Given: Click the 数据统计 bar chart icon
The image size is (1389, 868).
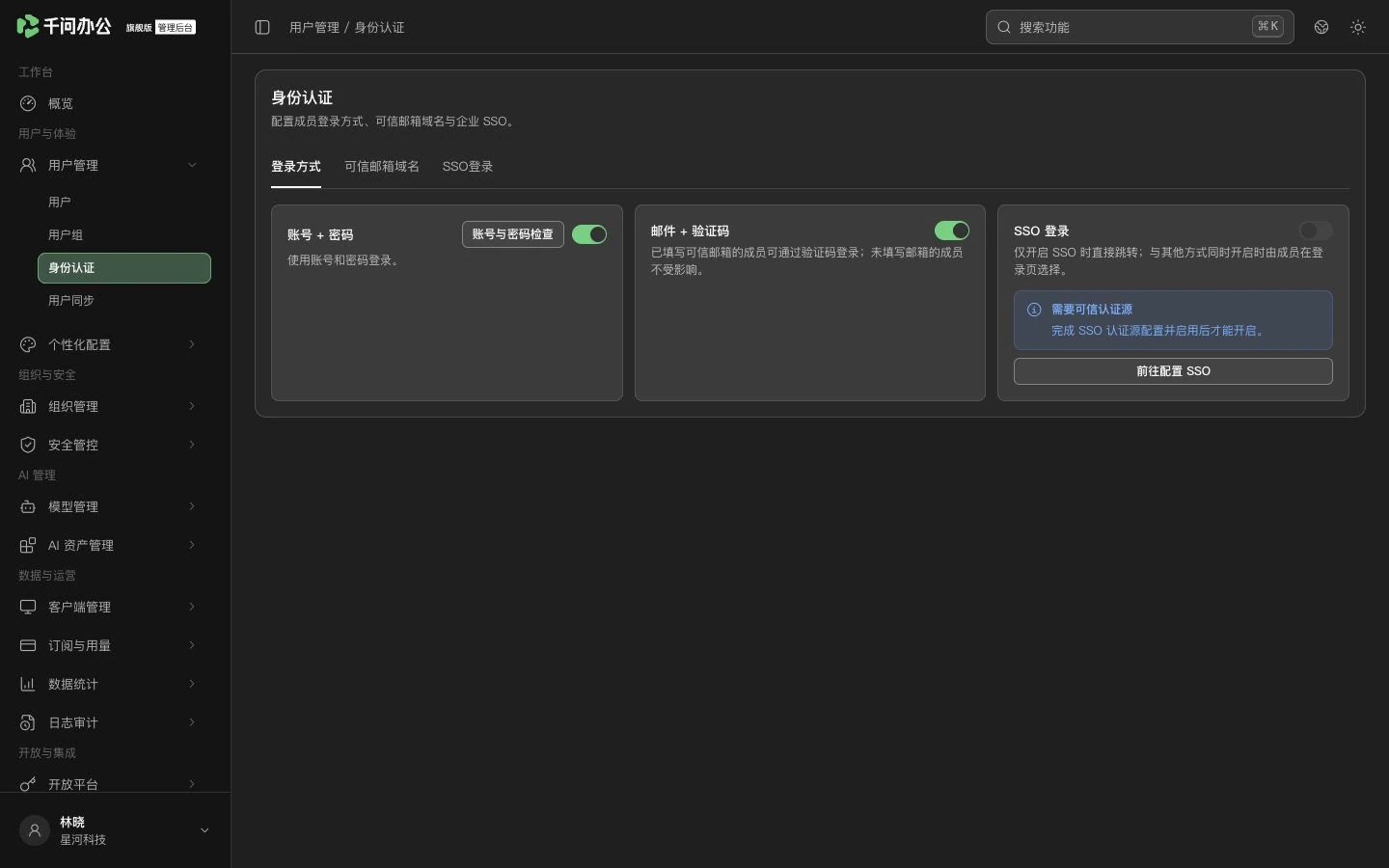Looking at the screenshot, I should pyautogui.click(x=28, y=684).
